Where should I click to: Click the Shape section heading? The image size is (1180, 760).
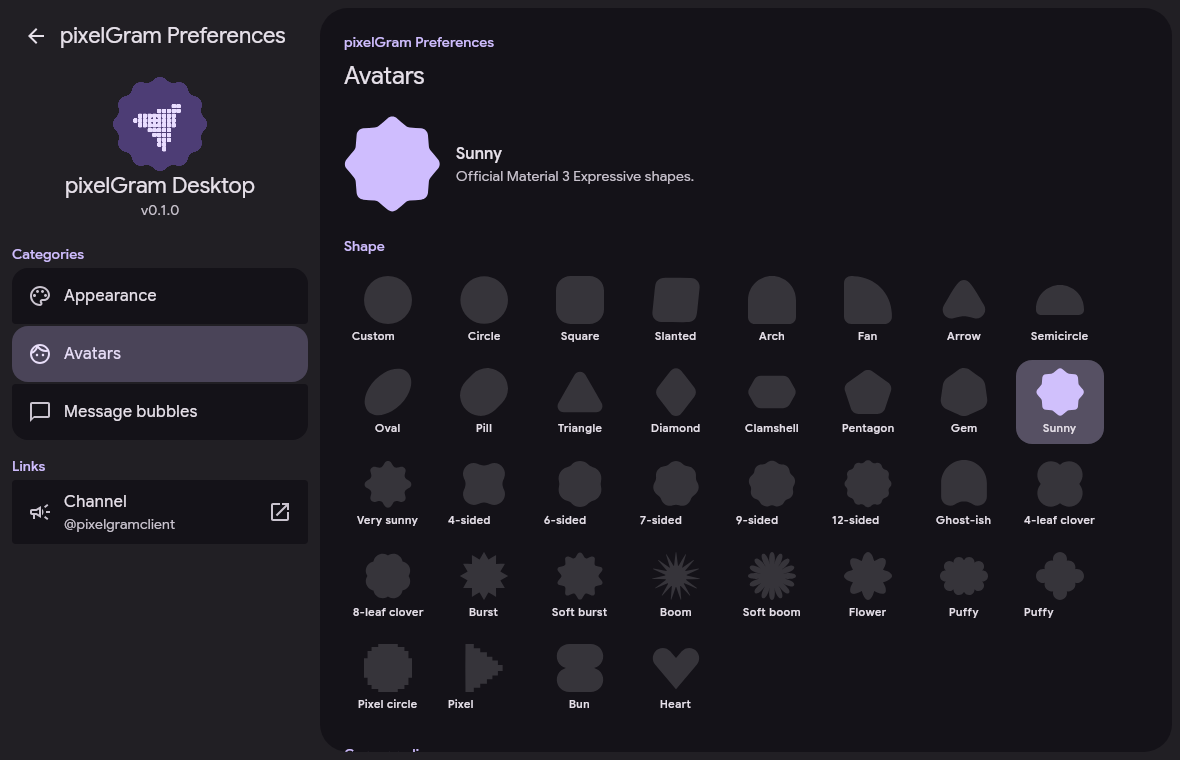tap(364, 247)
